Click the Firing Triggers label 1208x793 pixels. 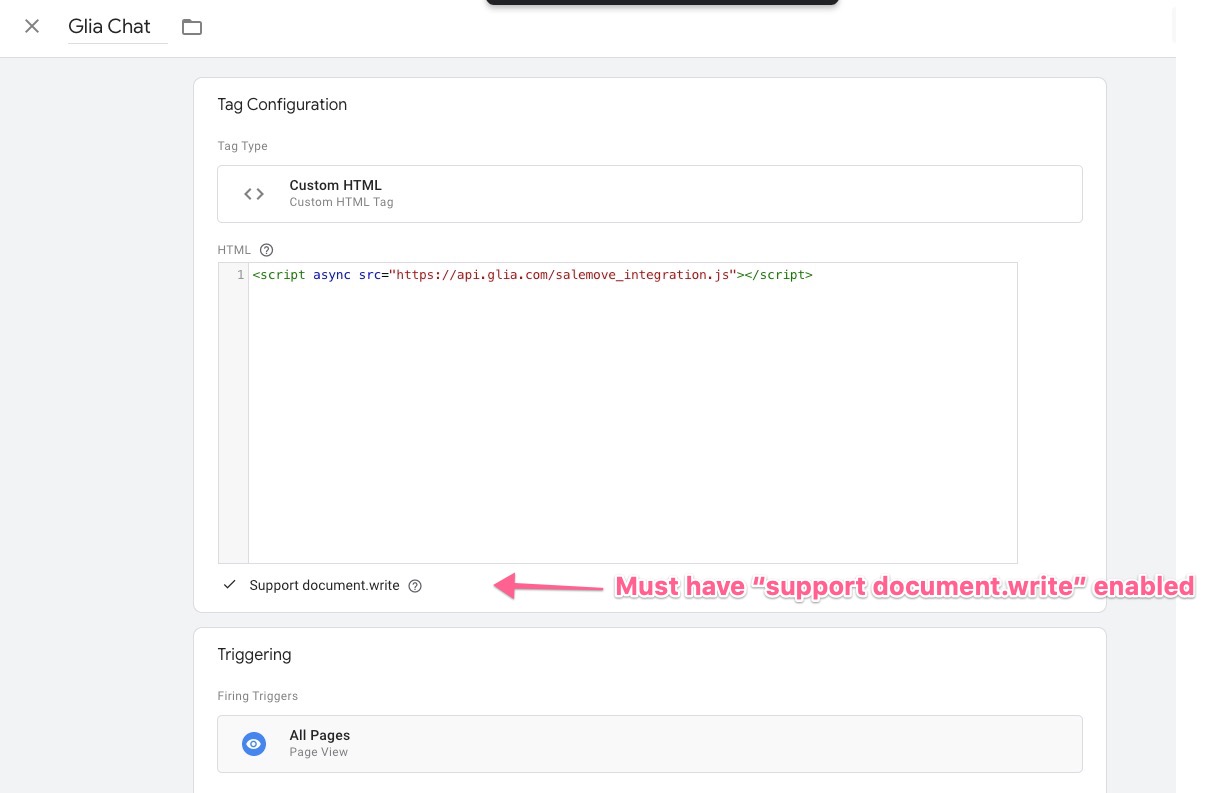click(258, 696)
